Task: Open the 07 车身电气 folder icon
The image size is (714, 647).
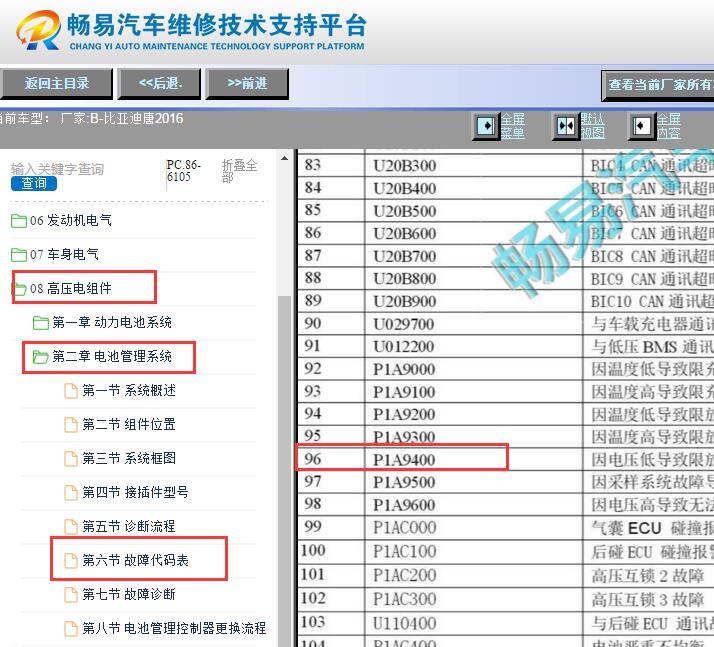Action: [19, 255]
